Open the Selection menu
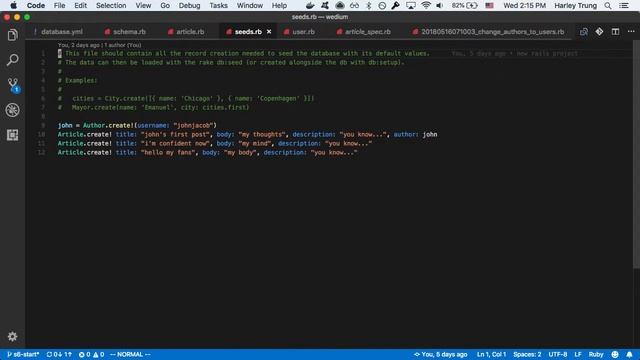Viewport: 640px width, 360px height. pos(111,6)
